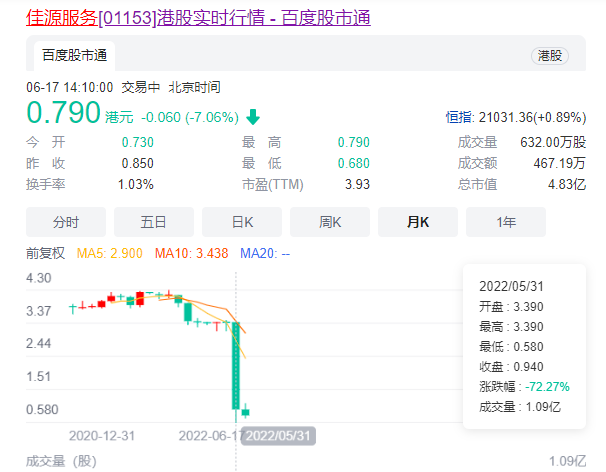Click the 成交额 value 467.19万
Image resolution: width=606 pixels, height=472 pixels.
click(x=560, y=163)
